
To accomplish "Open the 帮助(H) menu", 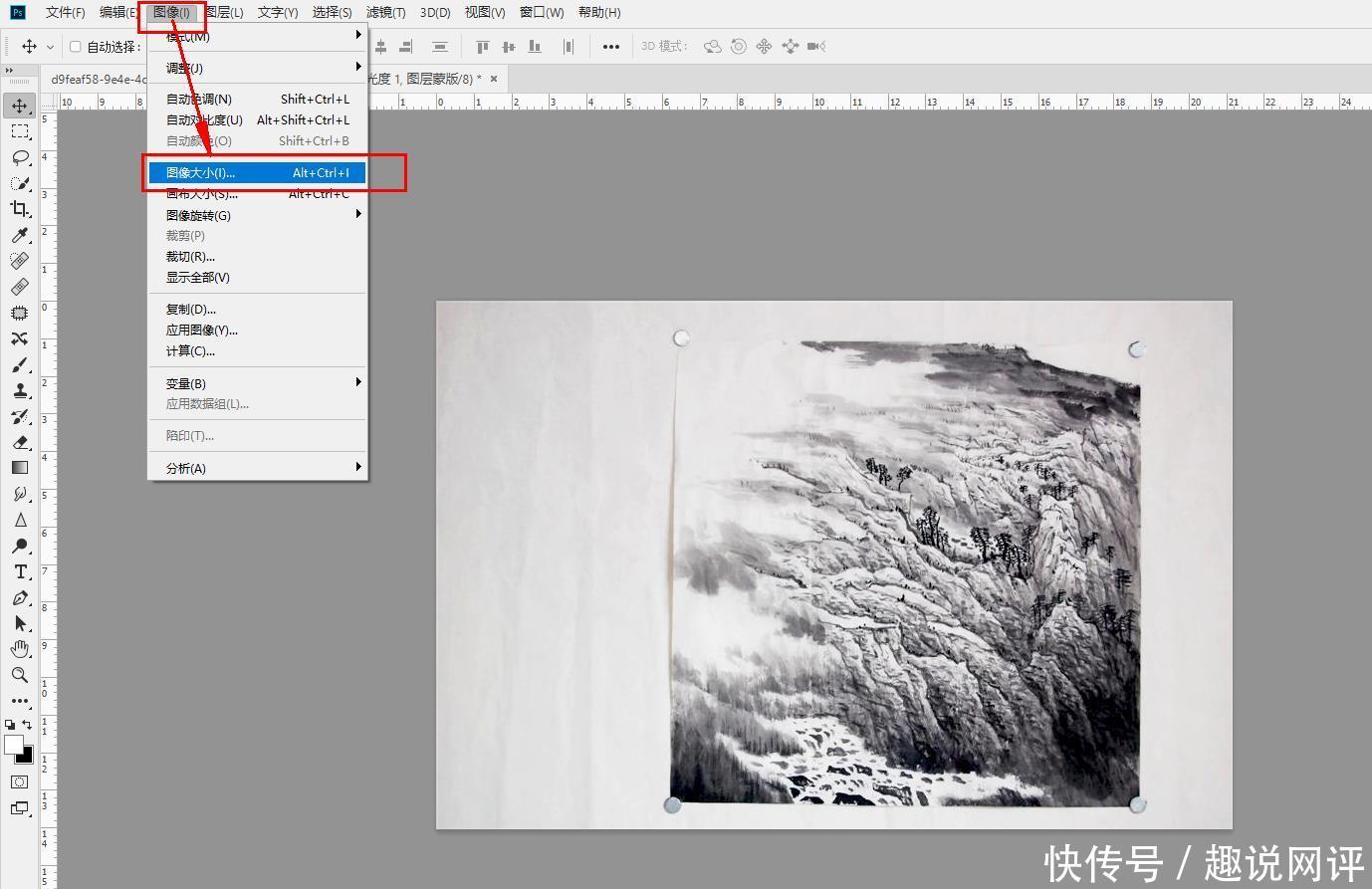I will [x=599, y=12].
